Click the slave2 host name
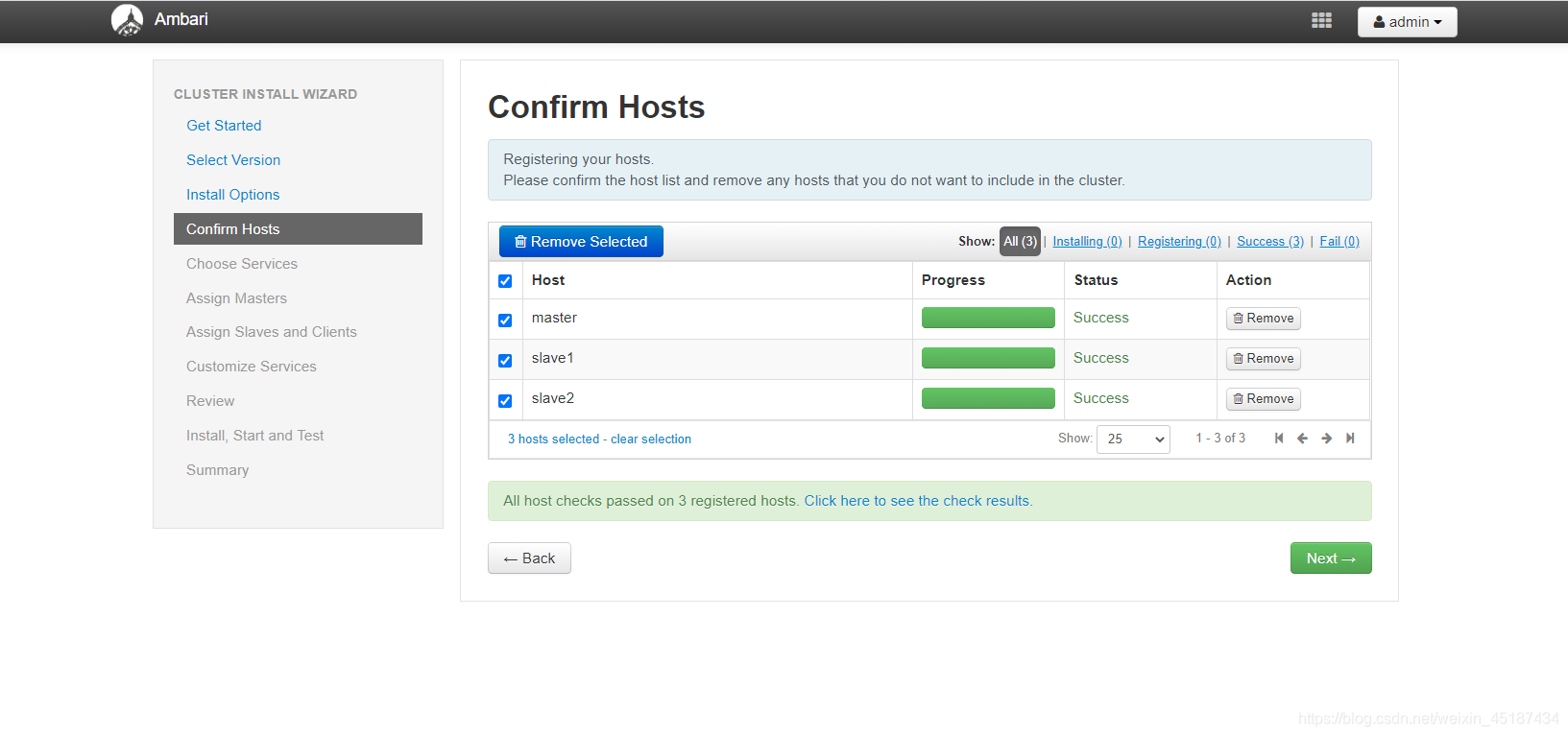 (x=553, y=398)
